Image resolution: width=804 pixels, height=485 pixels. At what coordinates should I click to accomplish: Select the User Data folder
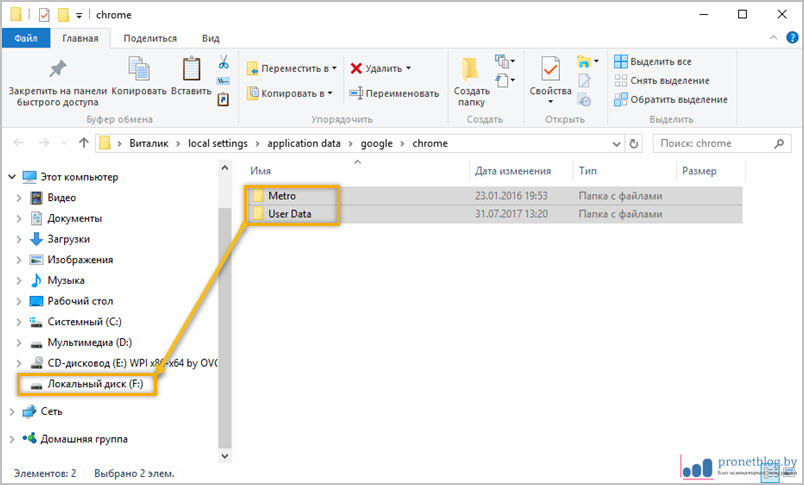[x=289, y=213]
